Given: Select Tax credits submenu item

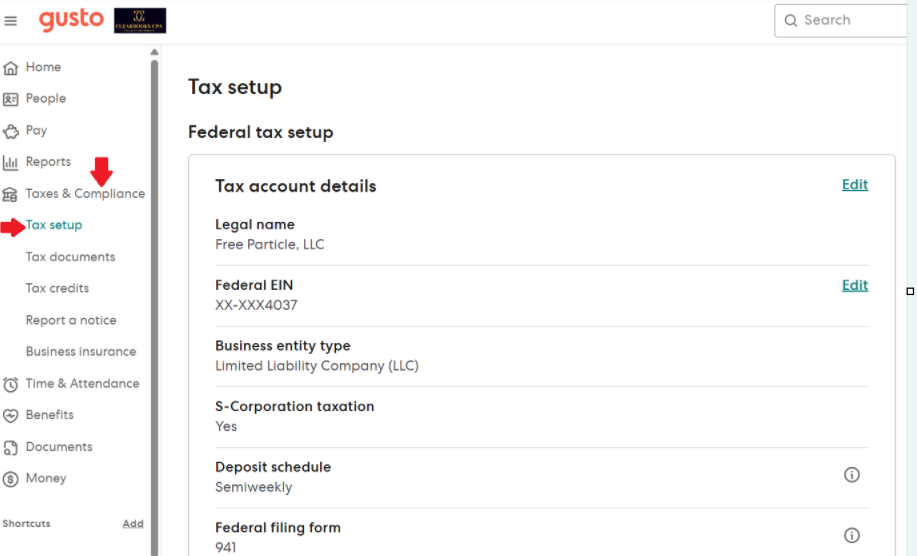Looking at the screenshot, I should pyautogui.click(x=57, y=288).
